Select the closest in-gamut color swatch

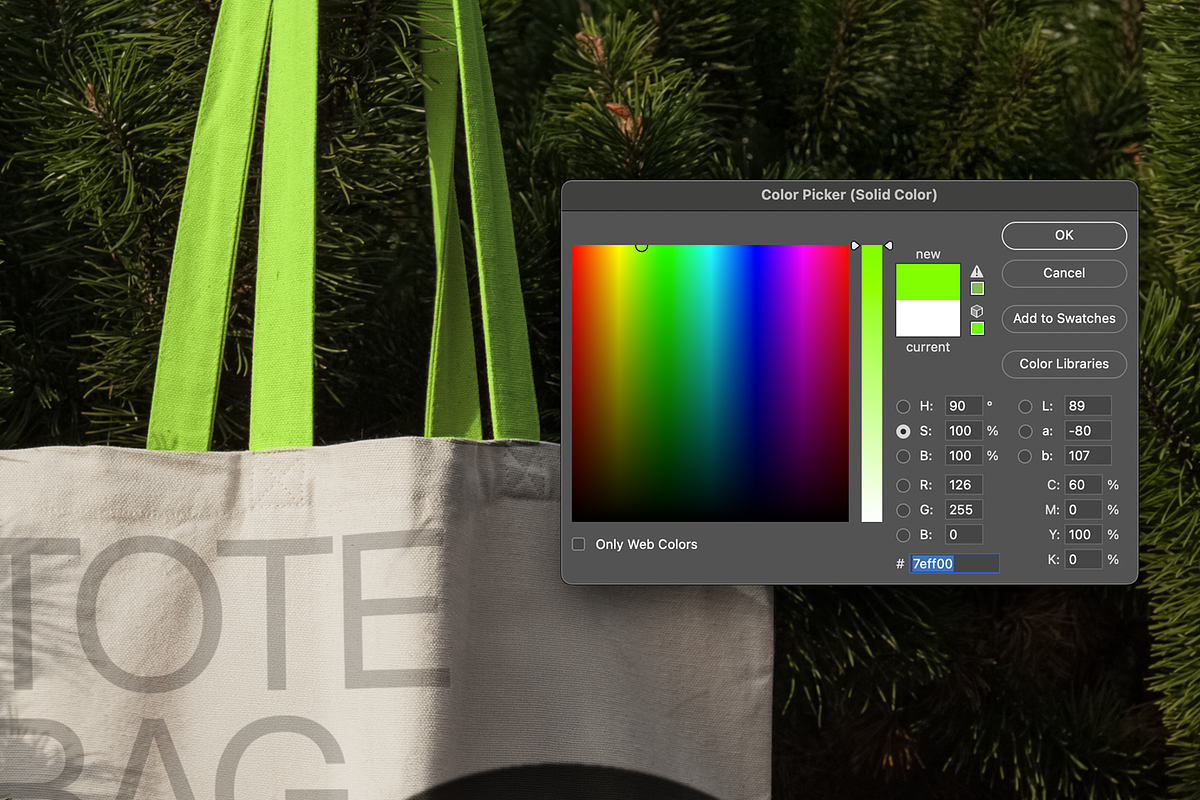tap(977, 289)
